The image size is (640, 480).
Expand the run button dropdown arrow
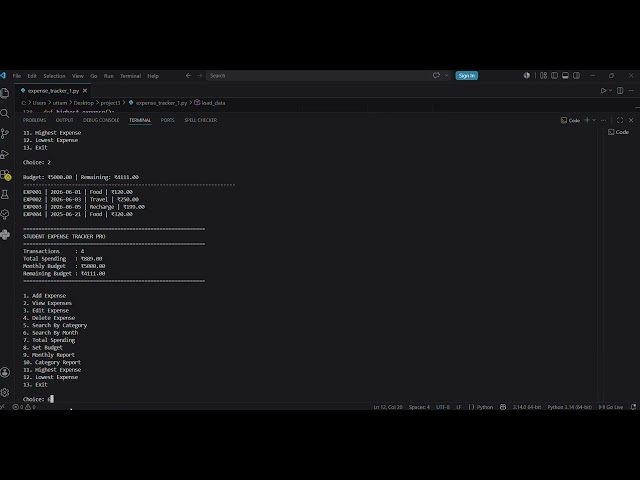coord(610,91)
